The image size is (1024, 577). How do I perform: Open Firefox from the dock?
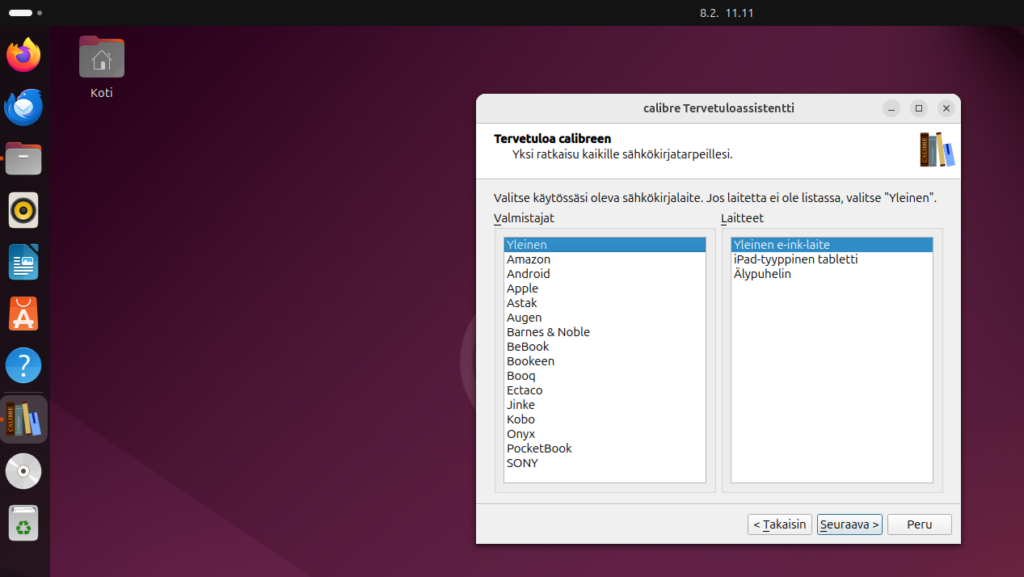[24, 54]
